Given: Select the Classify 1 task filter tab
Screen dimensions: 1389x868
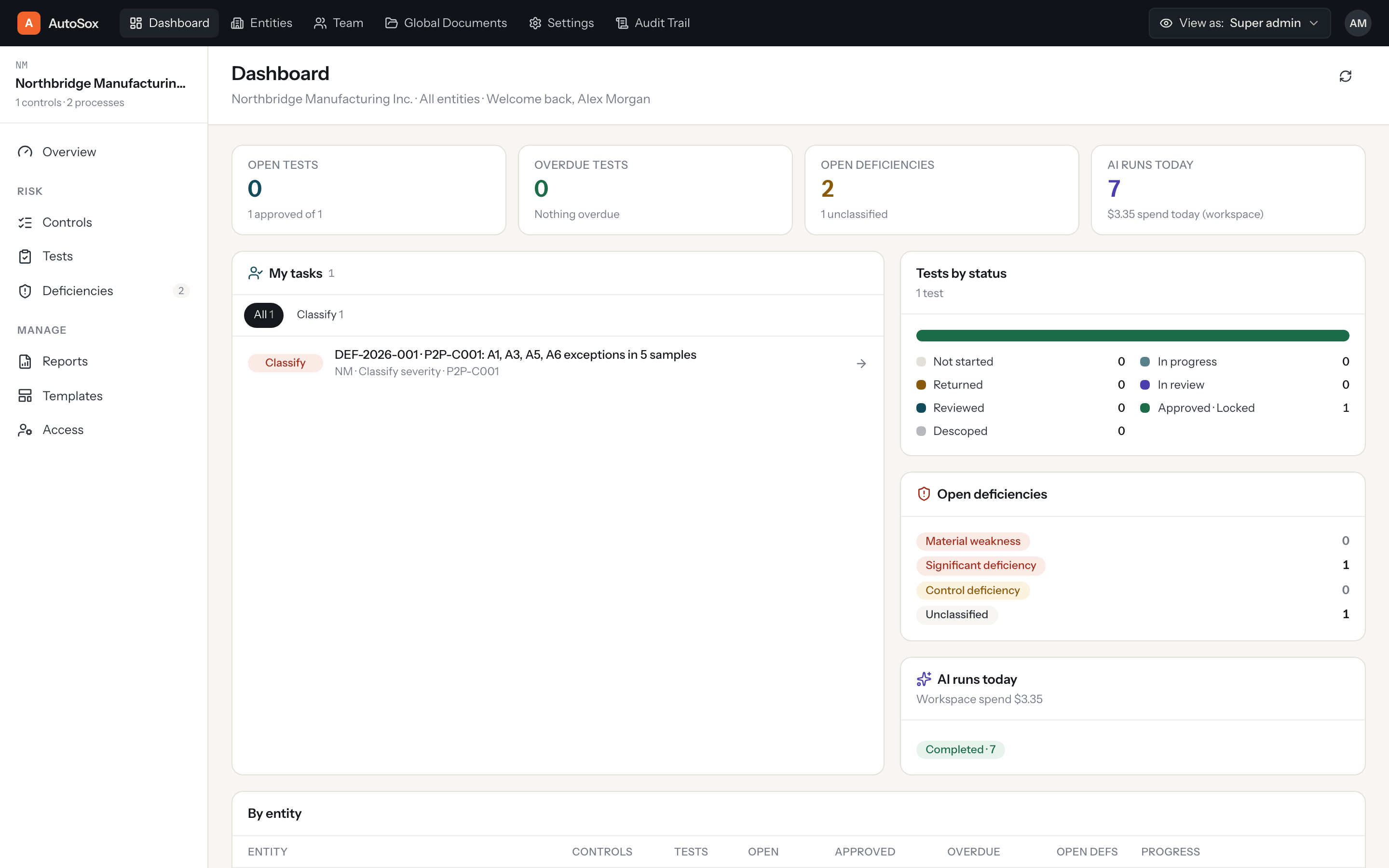Looking at the screenshot, I should click(320, 314).
